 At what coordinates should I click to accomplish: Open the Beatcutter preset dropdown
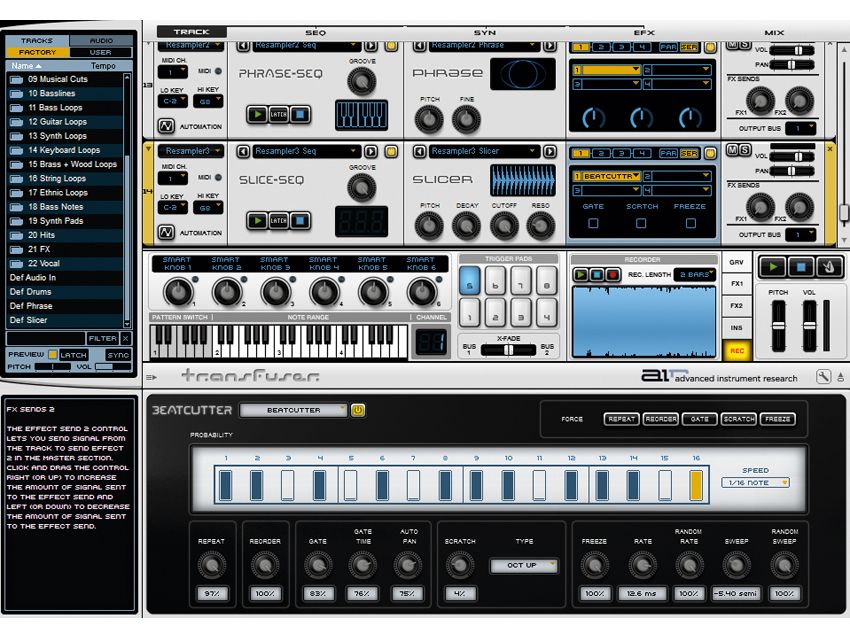(x=293, y=410)
